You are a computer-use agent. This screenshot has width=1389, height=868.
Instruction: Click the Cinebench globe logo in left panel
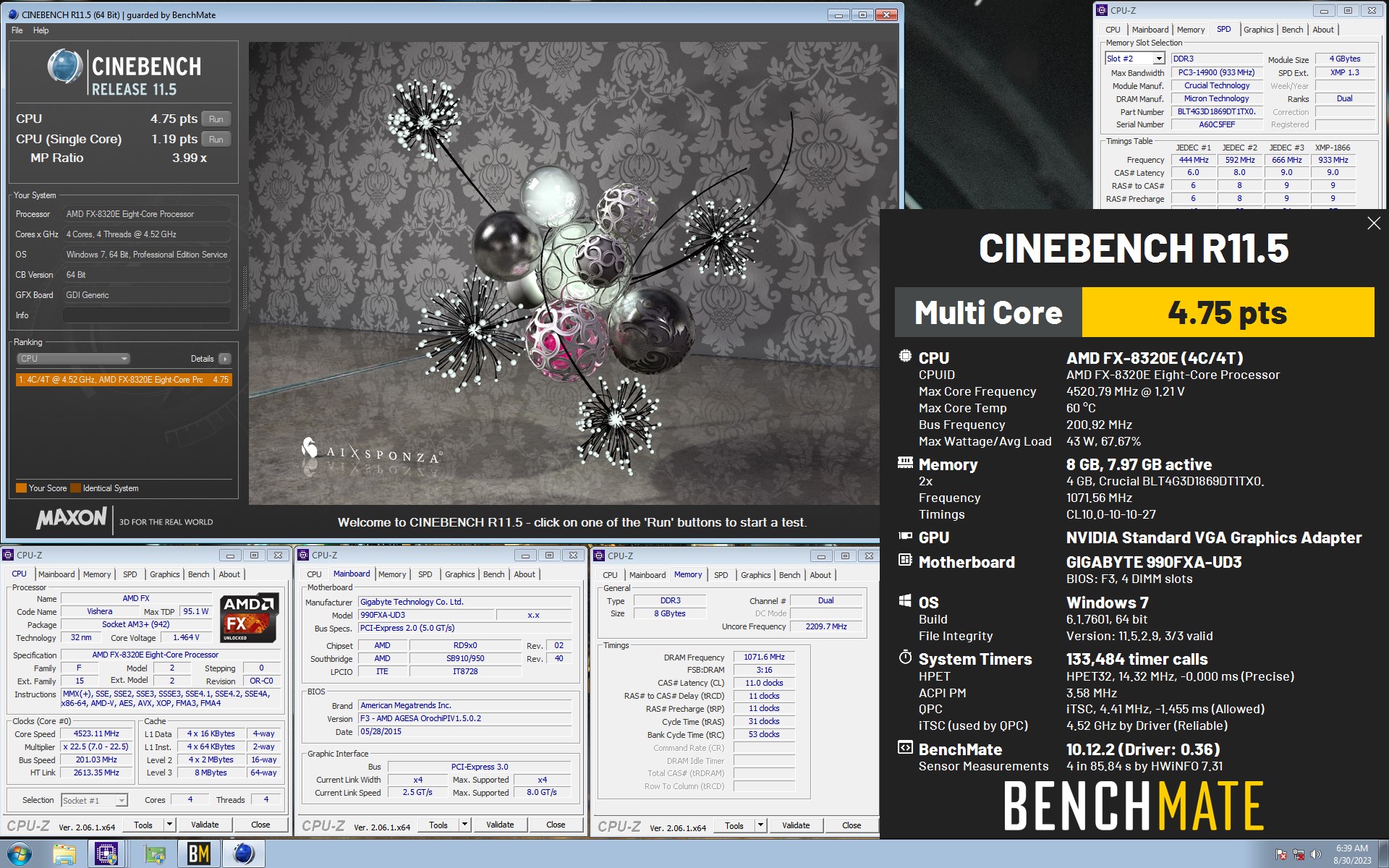click(x=65, y=67)
